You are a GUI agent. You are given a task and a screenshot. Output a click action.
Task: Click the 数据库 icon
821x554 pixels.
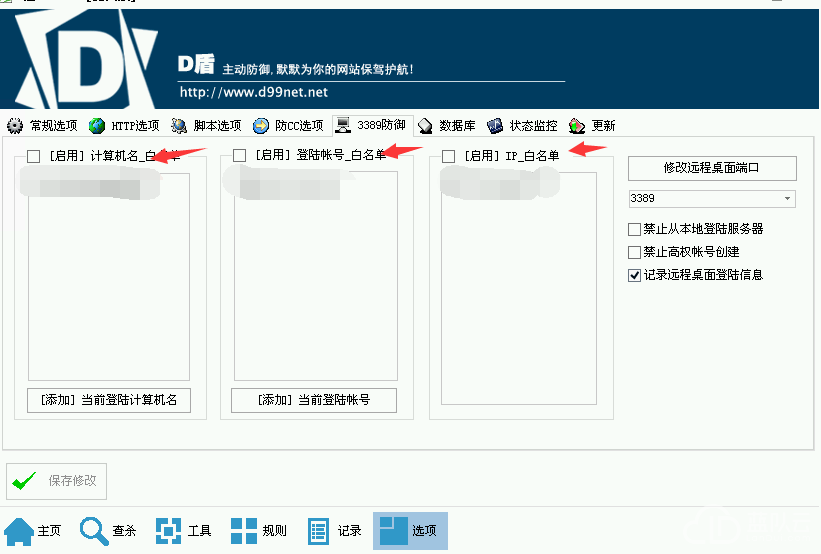pos(425,126)
